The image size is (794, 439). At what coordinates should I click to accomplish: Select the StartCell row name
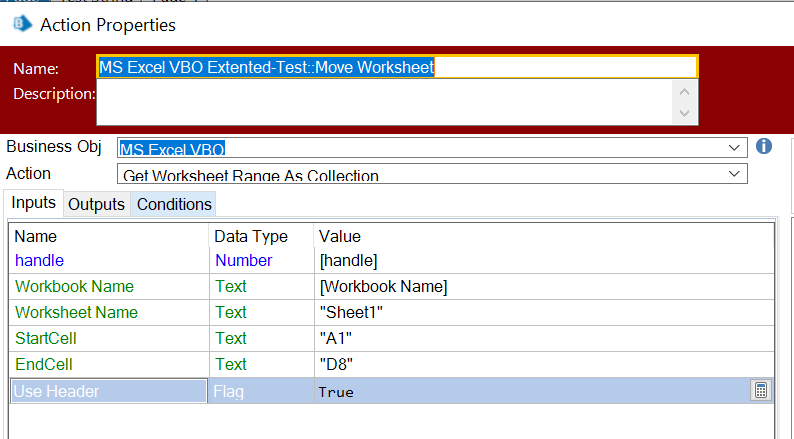(46, 338)
